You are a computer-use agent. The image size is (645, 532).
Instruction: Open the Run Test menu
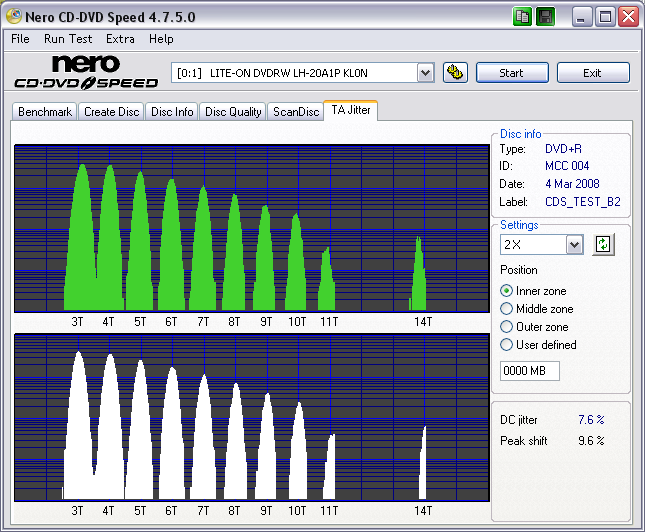tap(68, 39)
